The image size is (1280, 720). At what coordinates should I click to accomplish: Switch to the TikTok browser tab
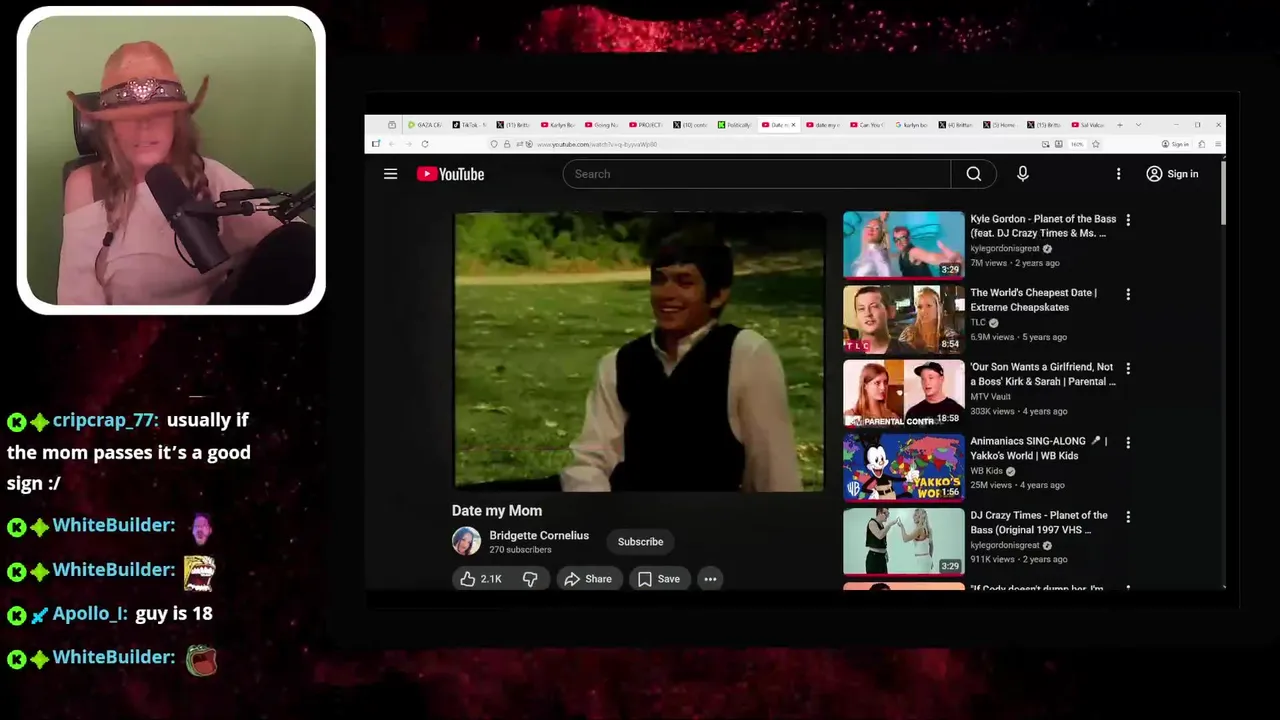click(x=468, y=125)
